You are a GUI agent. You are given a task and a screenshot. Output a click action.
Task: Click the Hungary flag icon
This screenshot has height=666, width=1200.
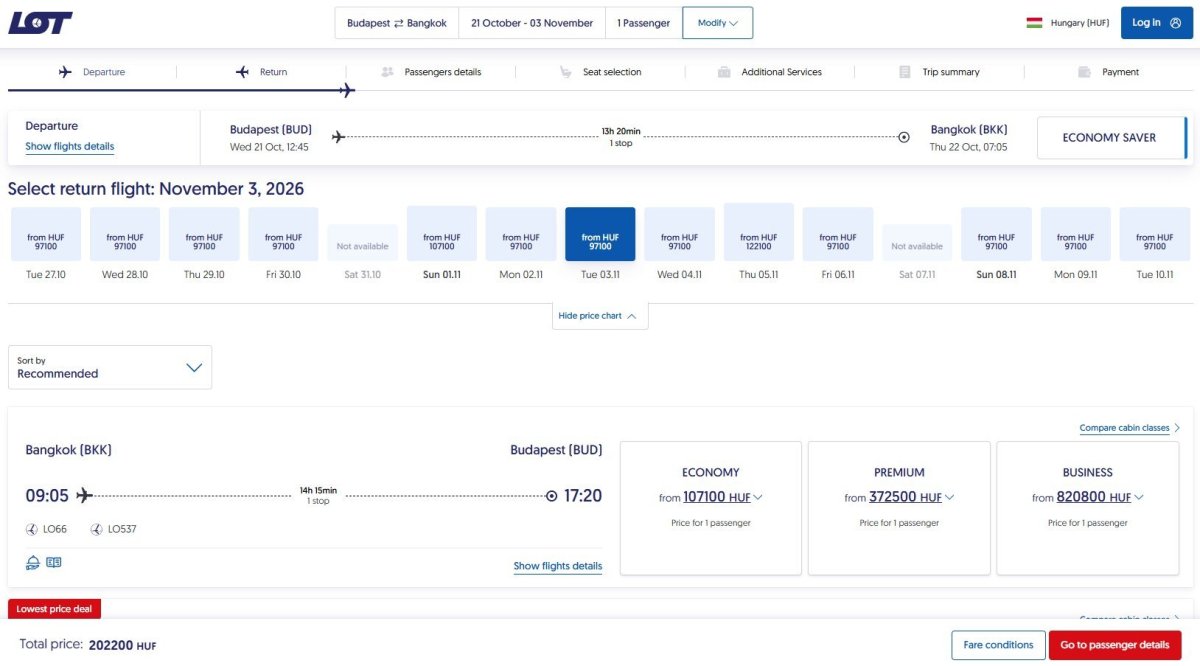pyautogui.click(x=1034, y=23)
